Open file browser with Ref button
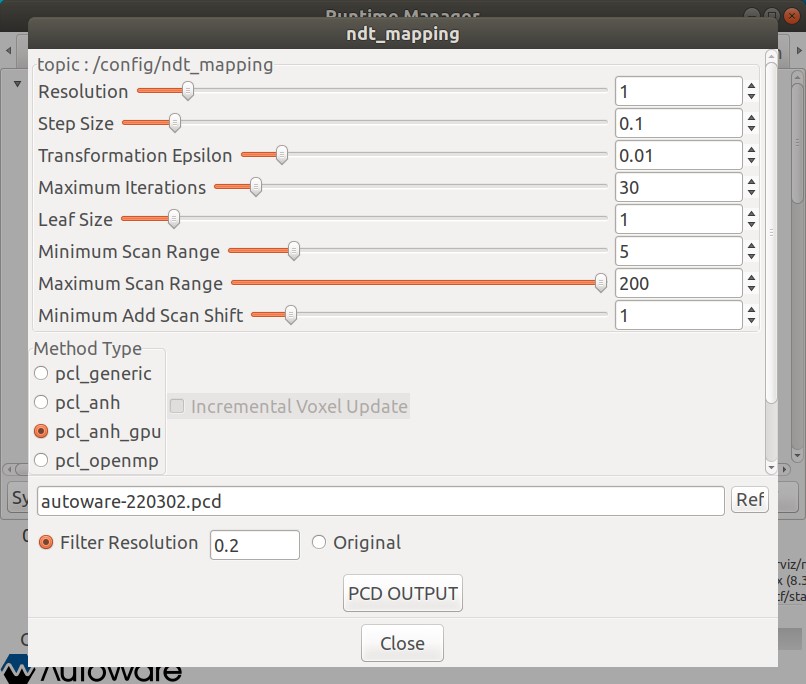Viewport: 806px width, 684px height. pyautogui.click(x=750, y=500)
